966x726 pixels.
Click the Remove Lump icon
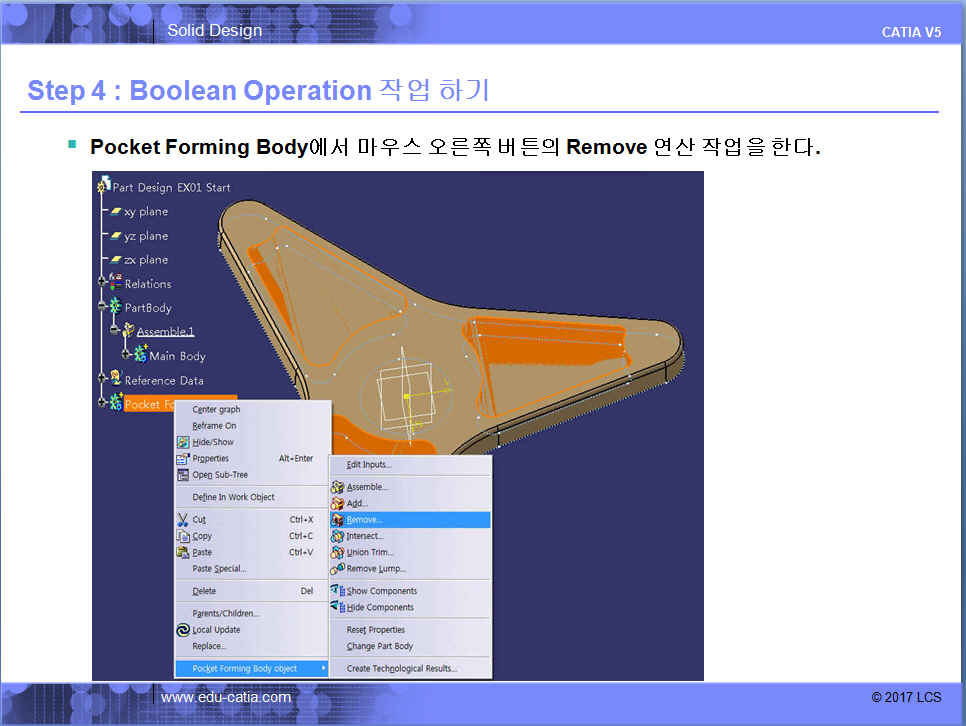pyautogui.click(x=338, y=568)
